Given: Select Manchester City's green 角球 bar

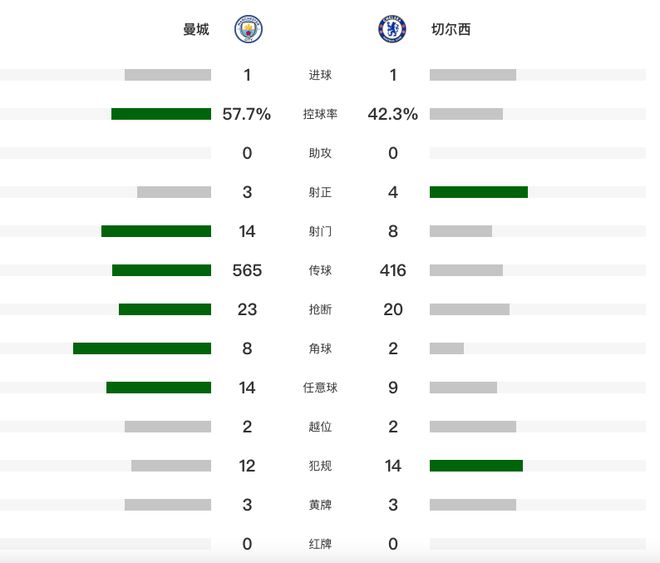Looking at the screenshot, I should [142, 348].
